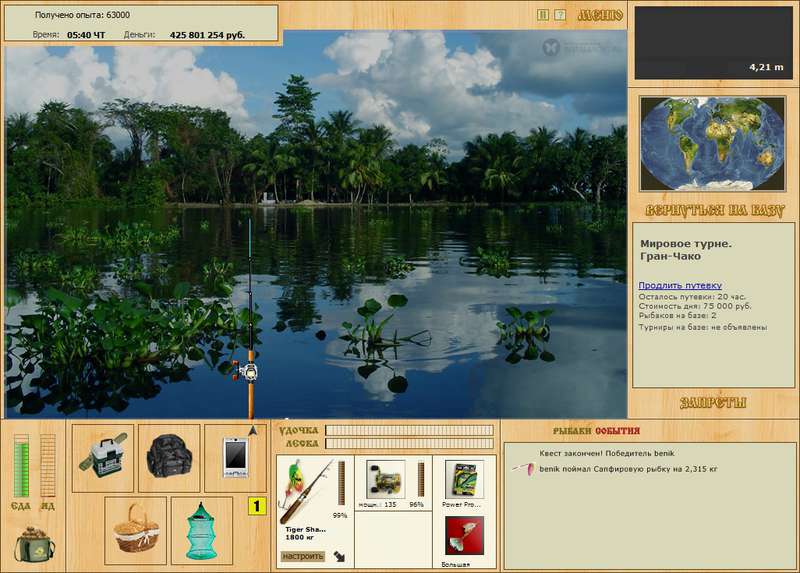This screenshot has height=573, width=800.
Task: Click the pause icon near Меню
Action: 543,15
